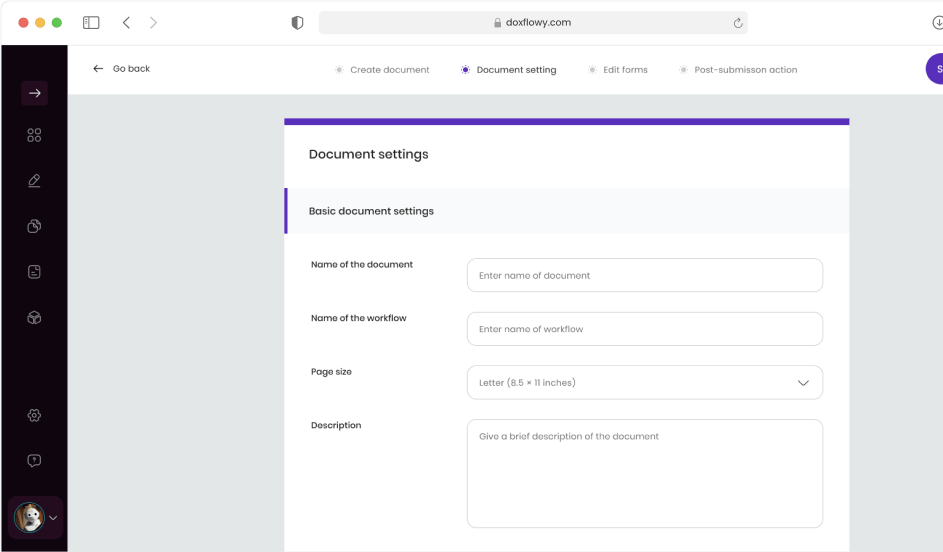Click the Name of the workflow label
Screen dimensions: 943x552
click(358, 318)
